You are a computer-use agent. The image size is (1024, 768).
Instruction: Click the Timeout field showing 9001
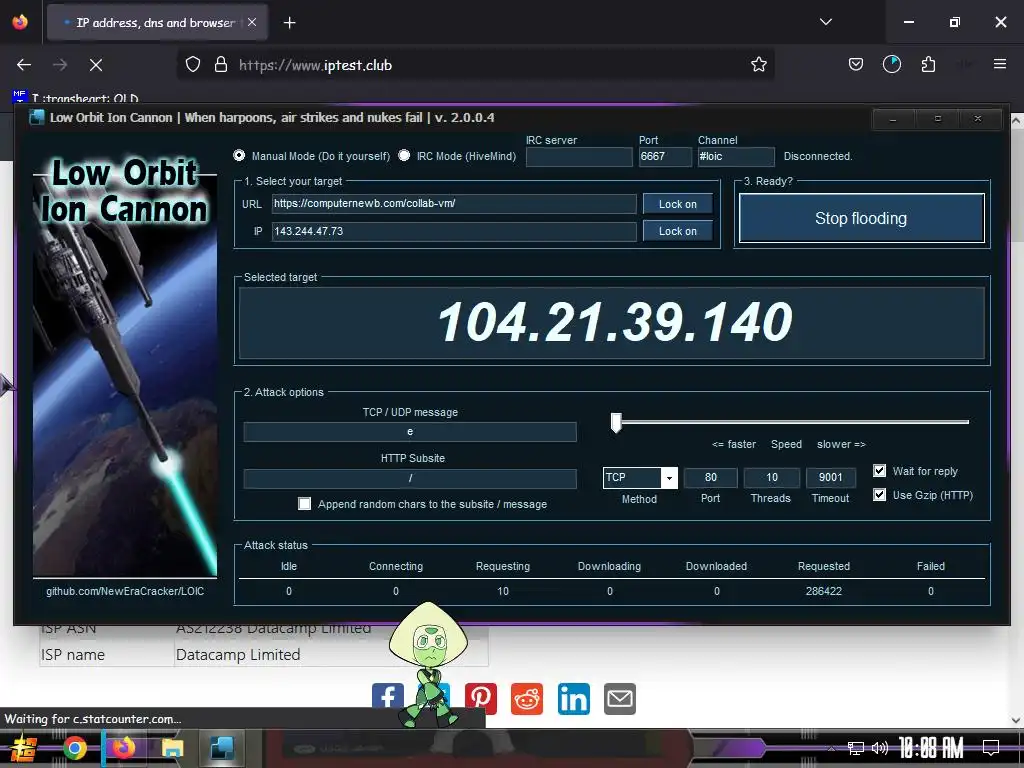click(831, 477)
